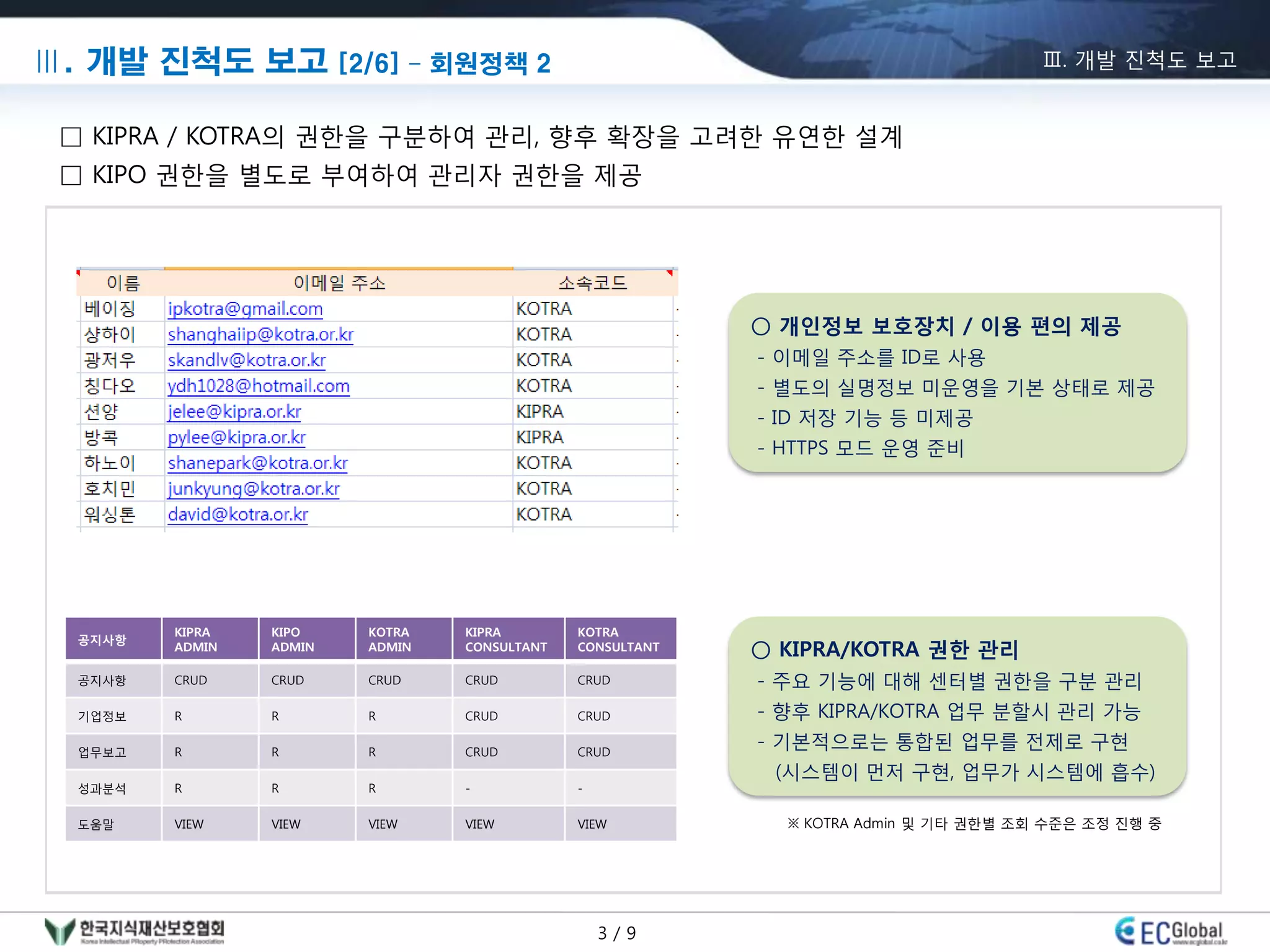1270x952 pixels.
Task: Click the ECGlobal logo in footer
Action: [x=1171, y=932]
